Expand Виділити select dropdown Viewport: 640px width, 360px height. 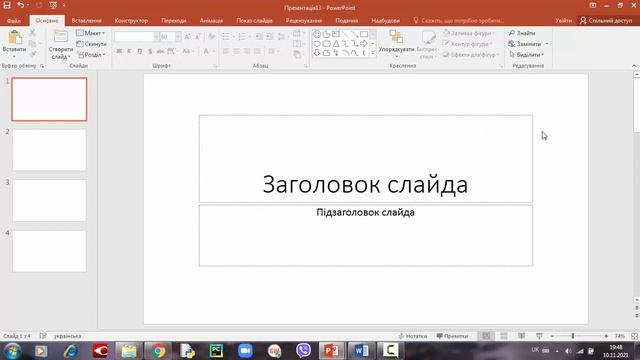pos(526,55)
